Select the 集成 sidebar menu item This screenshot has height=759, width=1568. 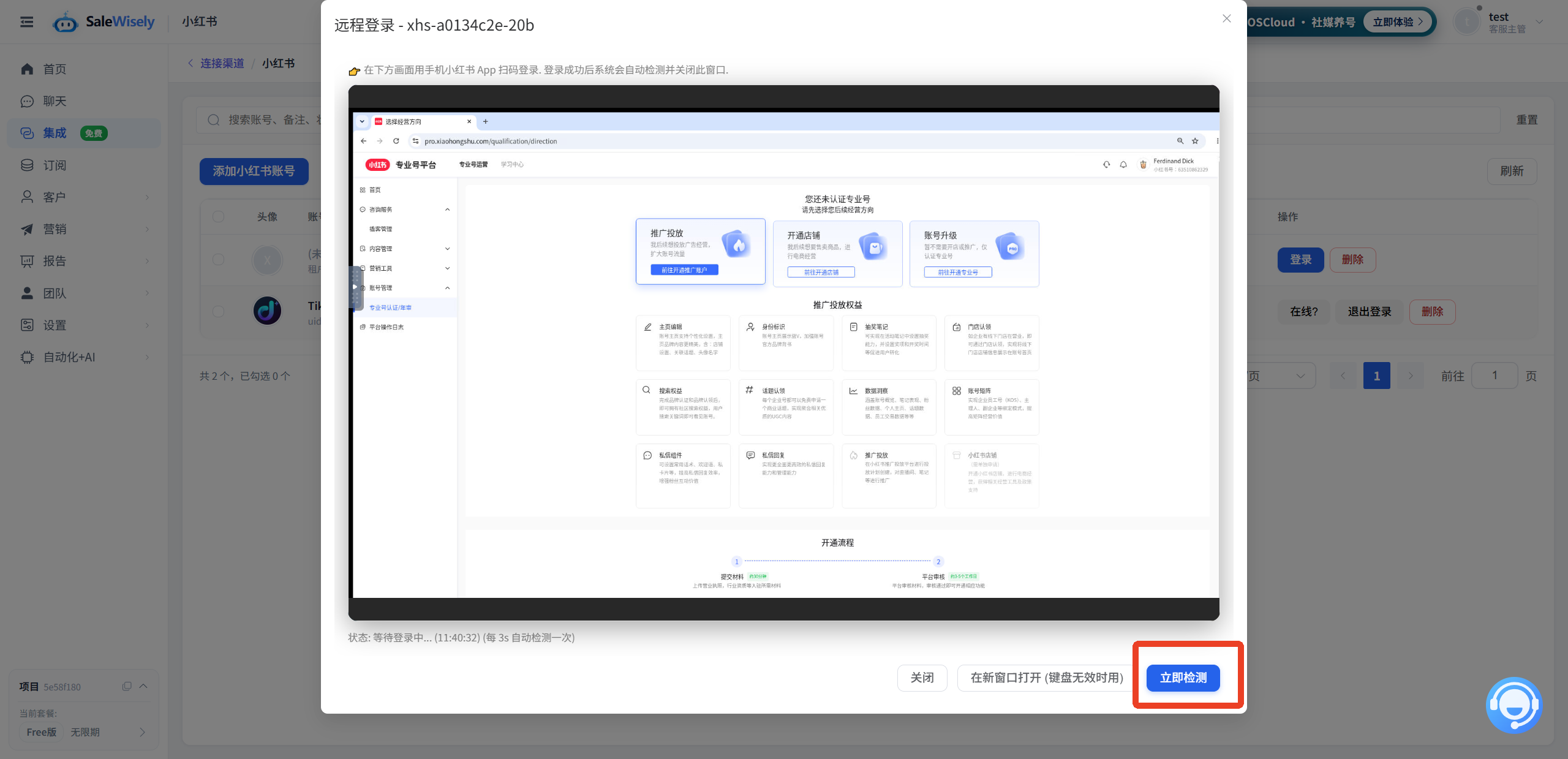(84, 133)
